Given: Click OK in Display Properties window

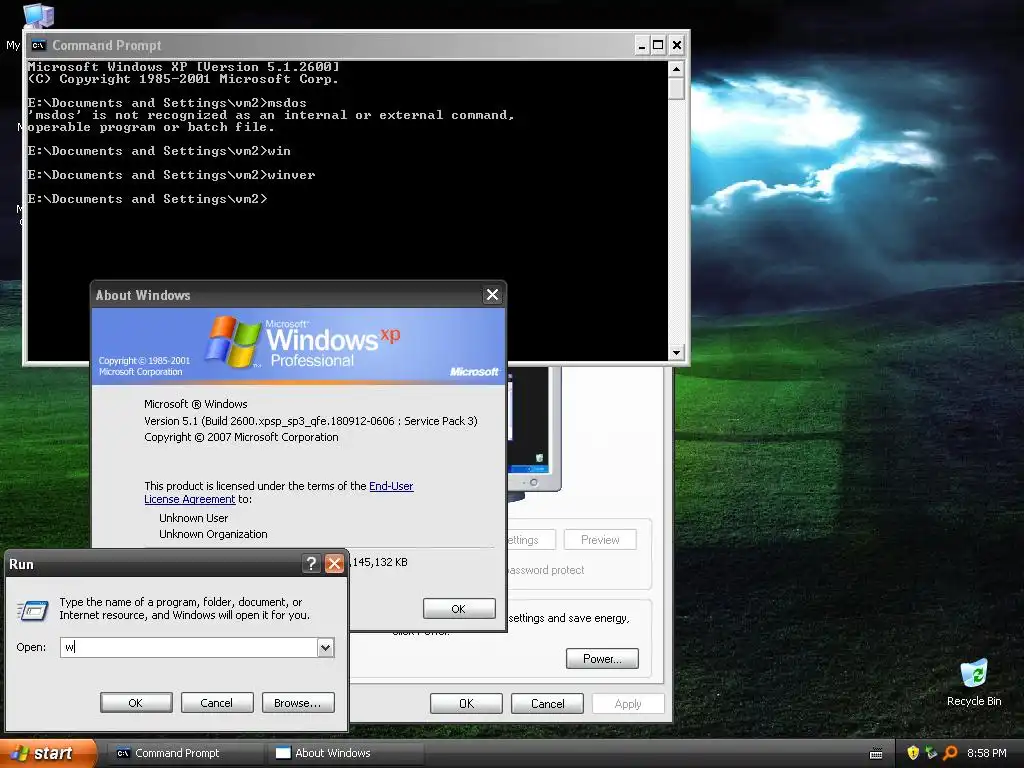Looking at the screenshot, I should pos(466,703).
